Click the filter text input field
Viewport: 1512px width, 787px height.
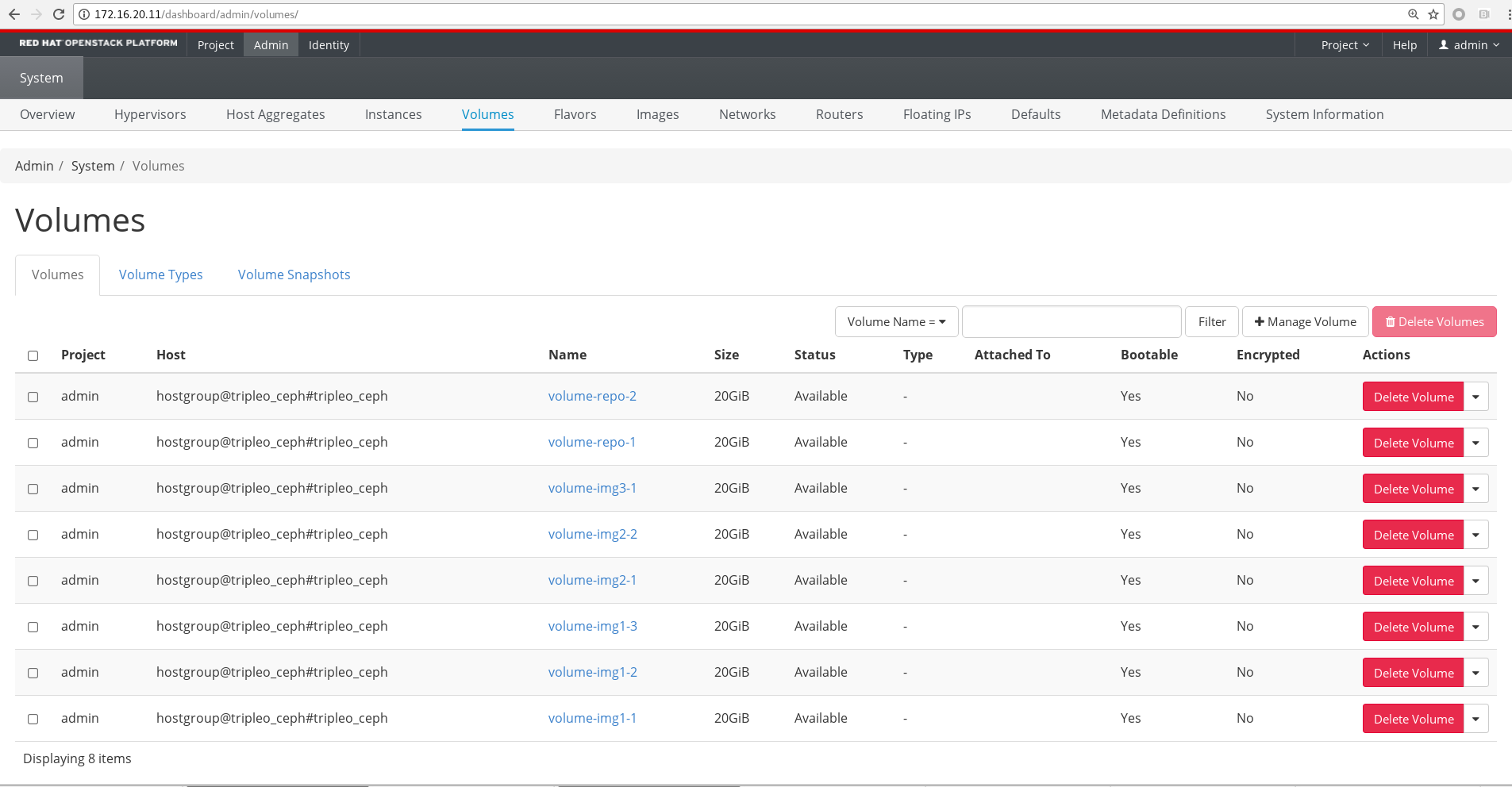(x=1071, y=321)
